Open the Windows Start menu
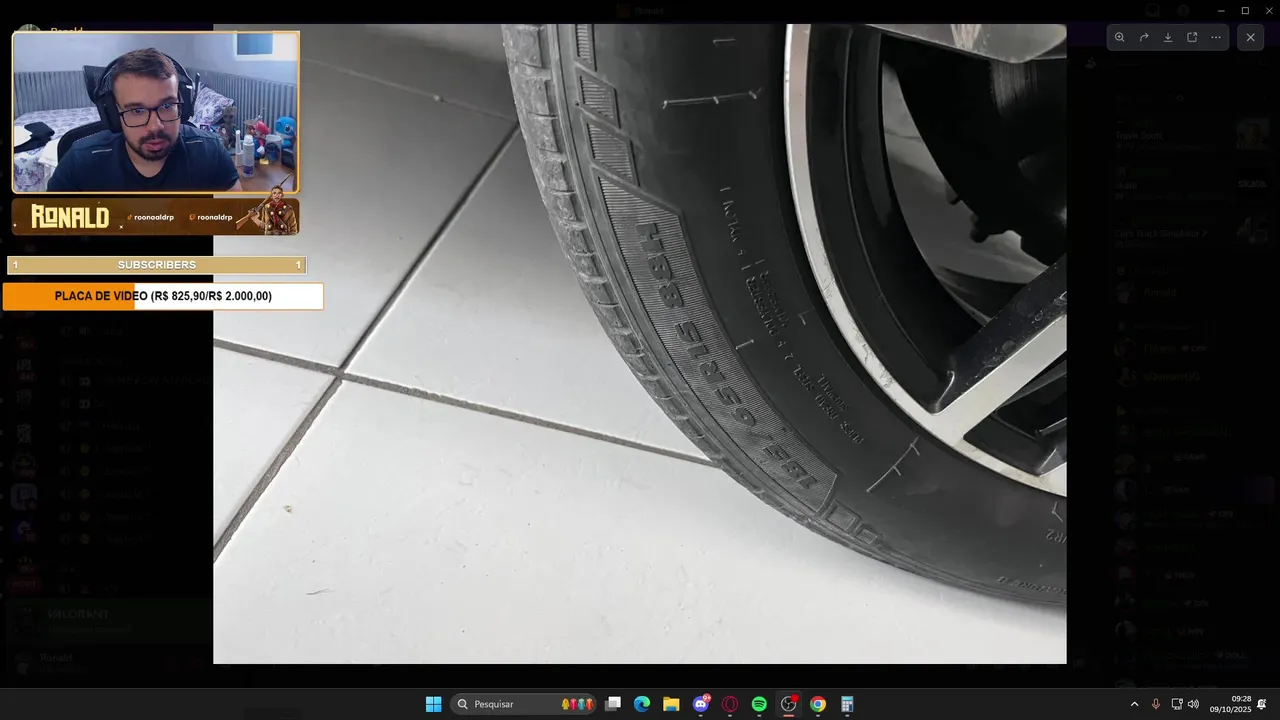 (x=433, y=704)
